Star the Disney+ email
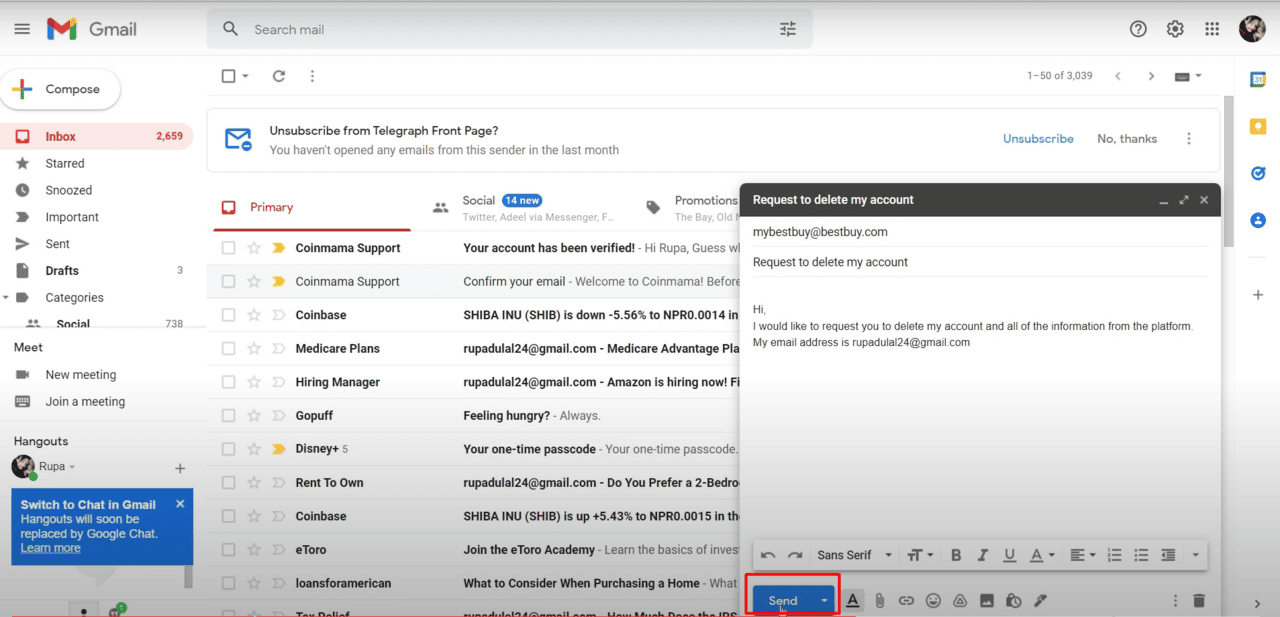 pos(254,449)
